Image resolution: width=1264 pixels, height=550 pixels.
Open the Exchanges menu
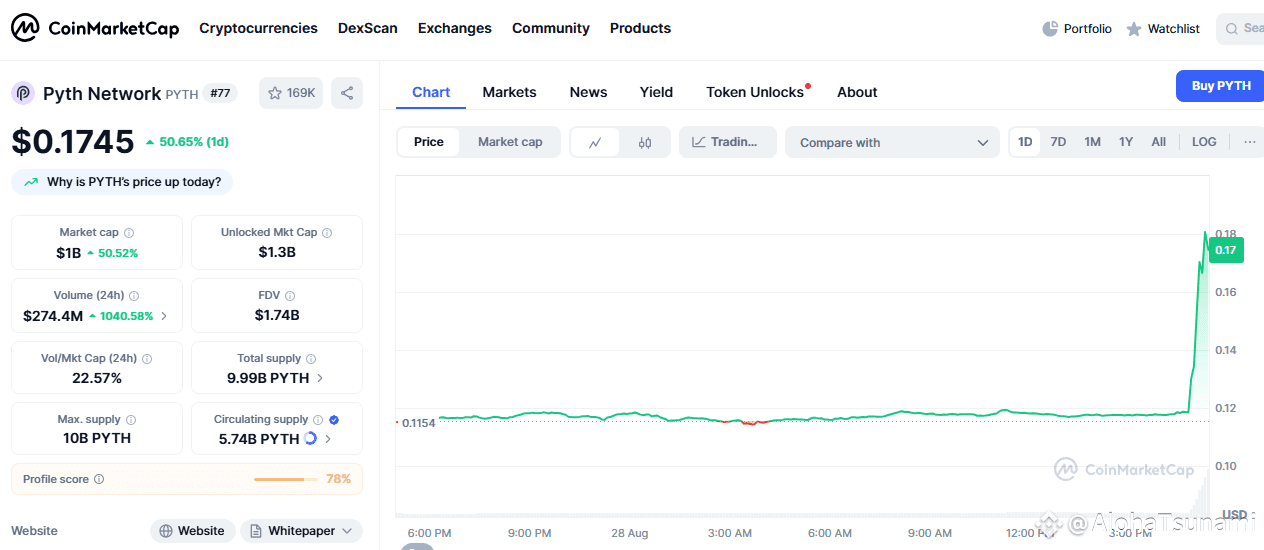(455, 28)
